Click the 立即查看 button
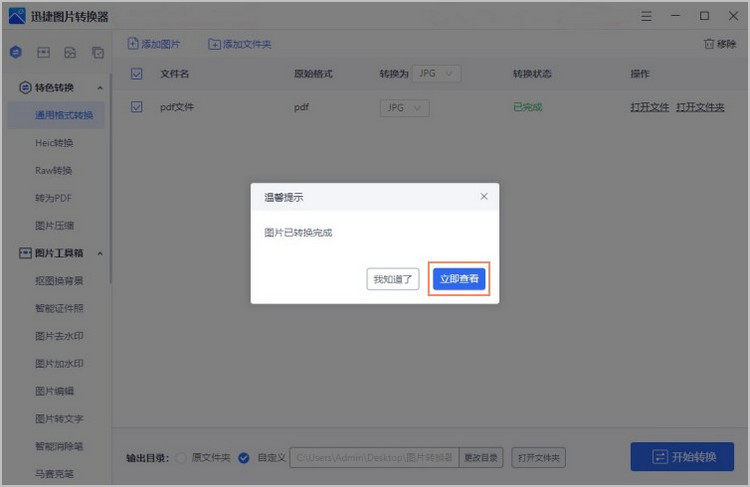The height and width of the screenshot is (487, 750). (459, 279)
